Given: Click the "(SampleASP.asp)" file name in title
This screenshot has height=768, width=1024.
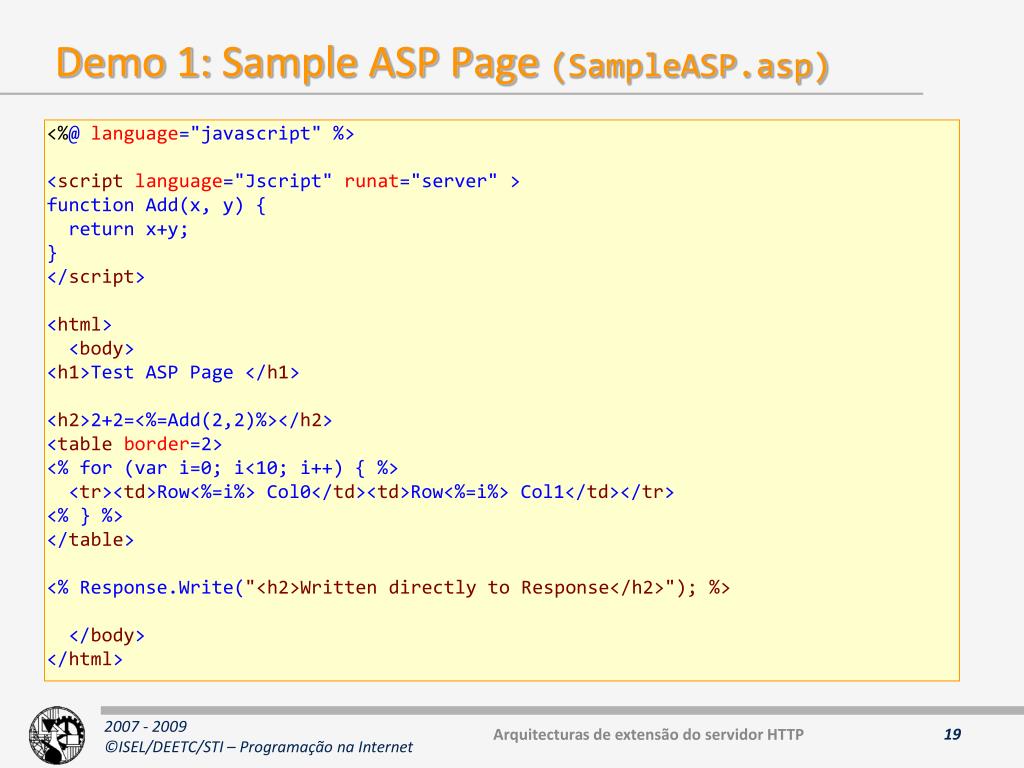Looking at the screenshot, I should click(x=690, y=66).
